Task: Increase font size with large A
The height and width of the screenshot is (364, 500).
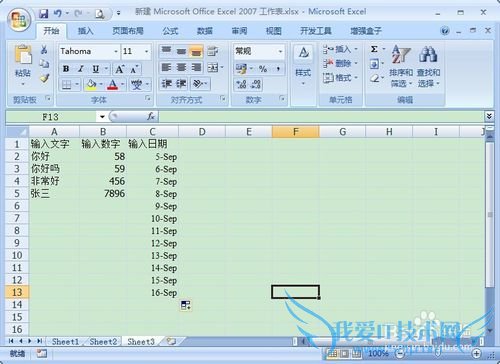Action: [x=120, y=69]
